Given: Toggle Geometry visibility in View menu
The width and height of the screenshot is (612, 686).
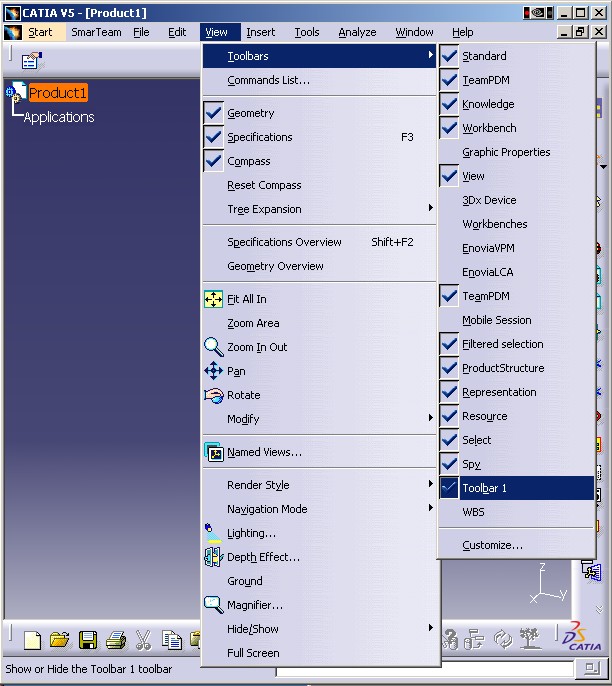Looking at the screenshot, I should [x=320, y=113].
